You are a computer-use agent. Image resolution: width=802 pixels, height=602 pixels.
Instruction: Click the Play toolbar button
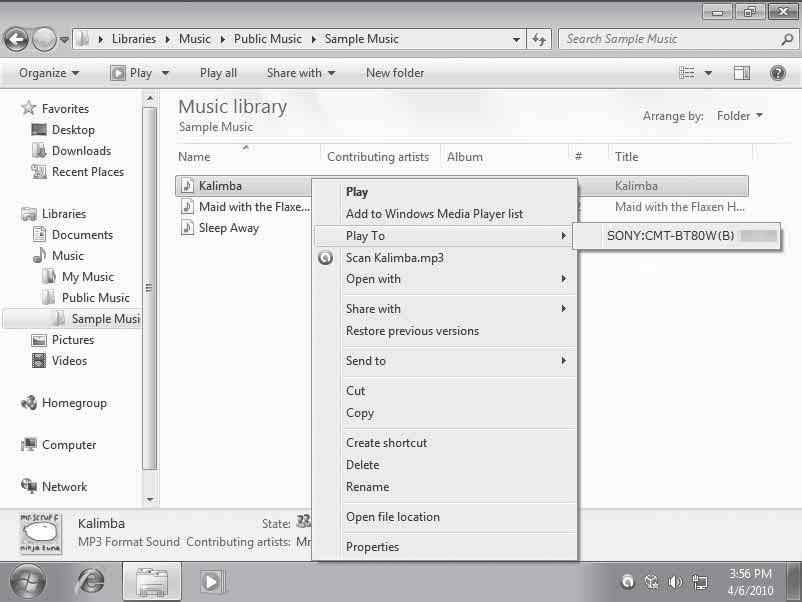[131, 73]
